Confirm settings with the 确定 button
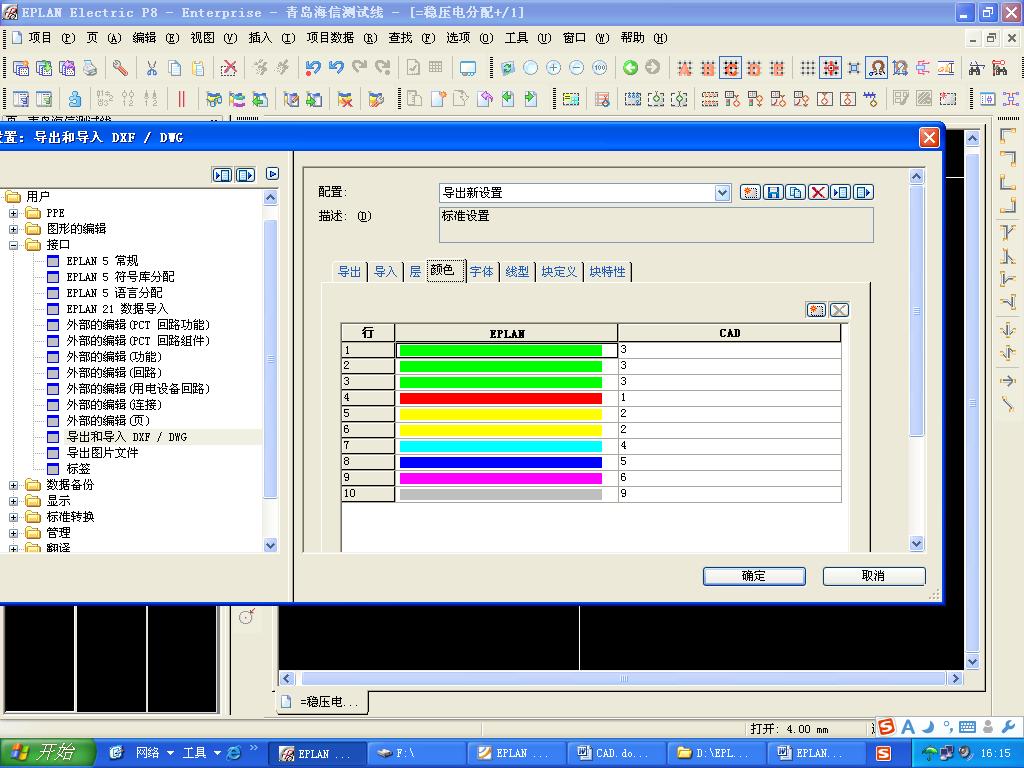 pos(753,576)
